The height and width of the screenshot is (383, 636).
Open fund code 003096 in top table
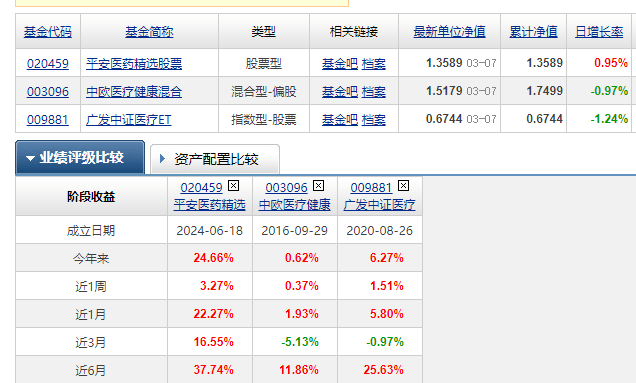(x=48, y=92)
